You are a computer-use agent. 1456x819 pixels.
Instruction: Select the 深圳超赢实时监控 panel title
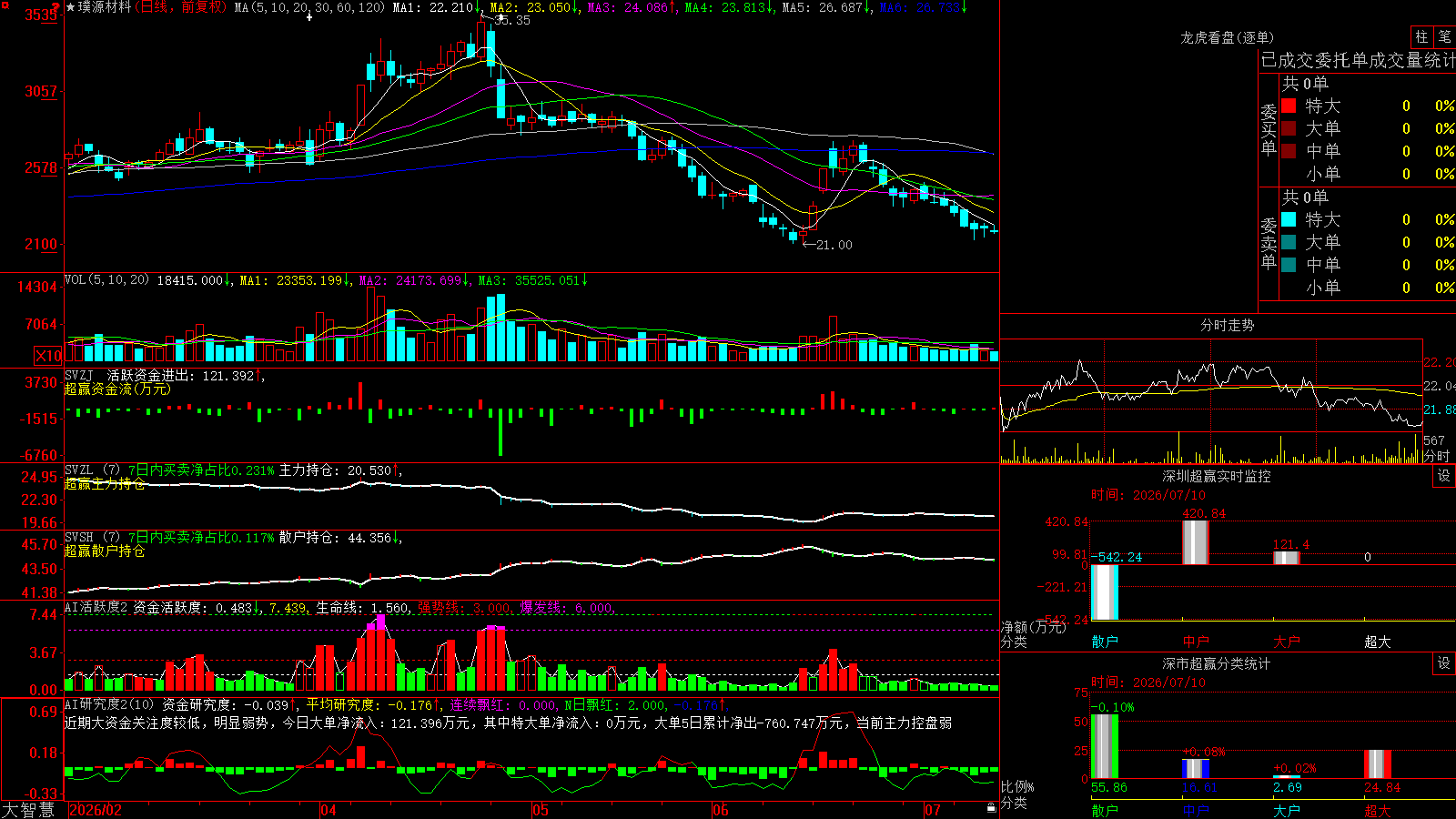point(1217,476)
